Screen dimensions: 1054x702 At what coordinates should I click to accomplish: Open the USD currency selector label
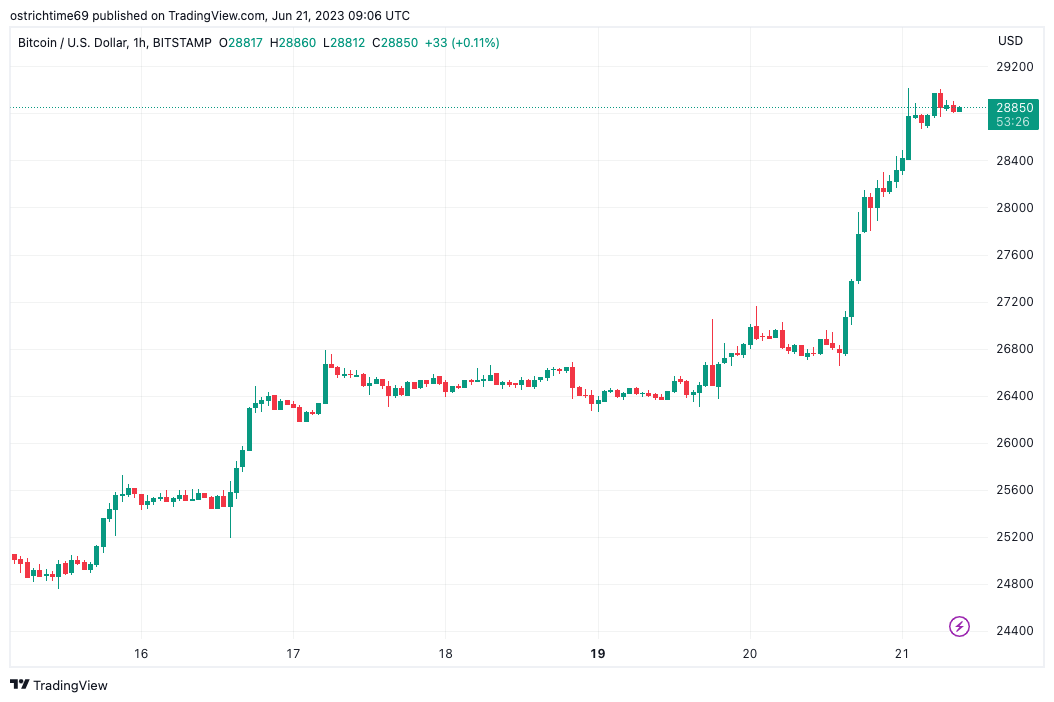point(1010,41)
